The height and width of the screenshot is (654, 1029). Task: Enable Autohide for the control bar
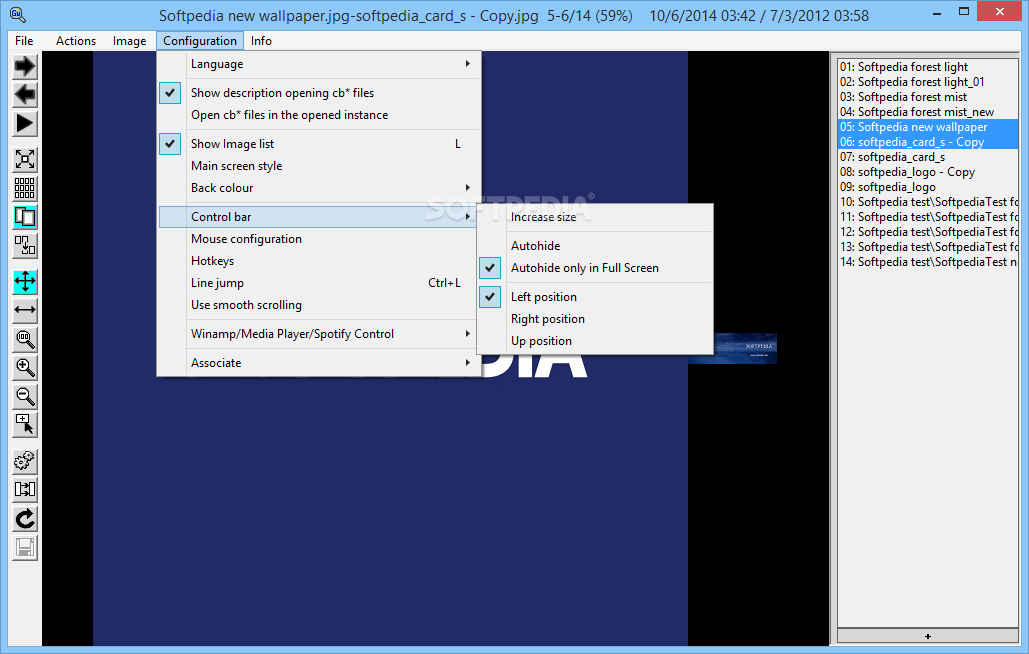click(x=595, y=246)
